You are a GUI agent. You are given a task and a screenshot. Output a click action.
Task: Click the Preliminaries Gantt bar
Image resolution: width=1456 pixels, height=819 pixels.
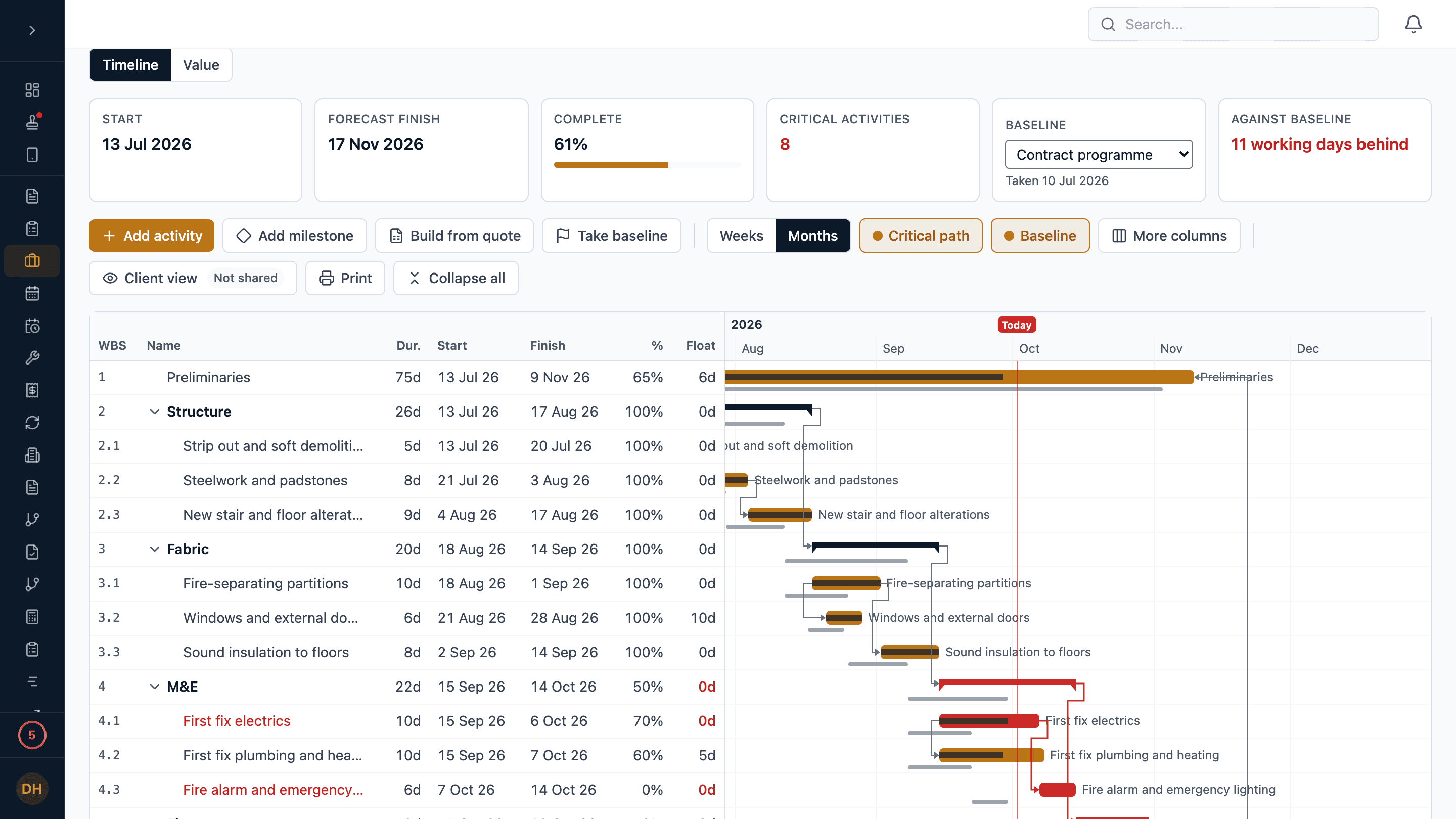pyautogui.click(x=959, y=377)
